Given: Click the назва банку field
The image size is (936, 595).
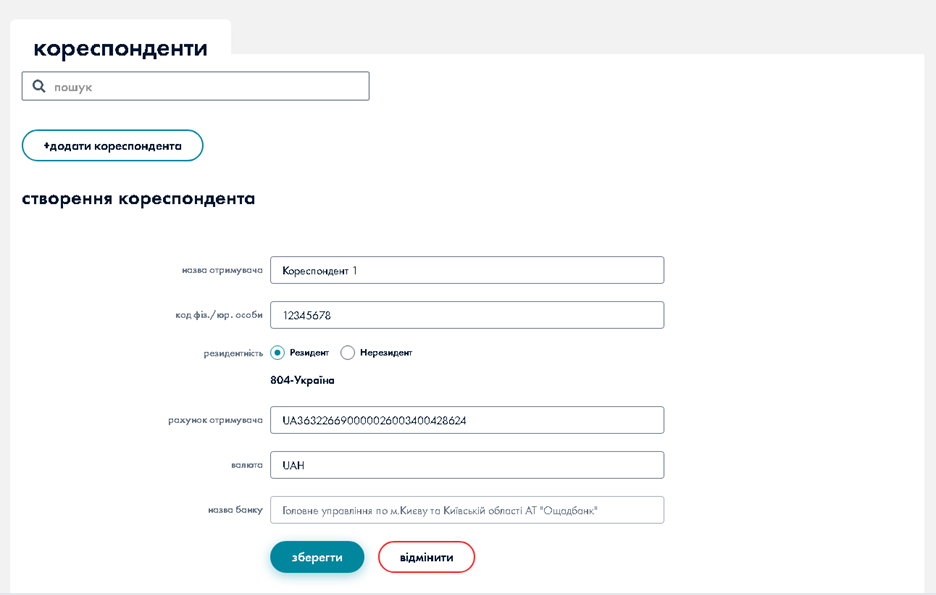Looking at the screenshot, I should [466, 510].
